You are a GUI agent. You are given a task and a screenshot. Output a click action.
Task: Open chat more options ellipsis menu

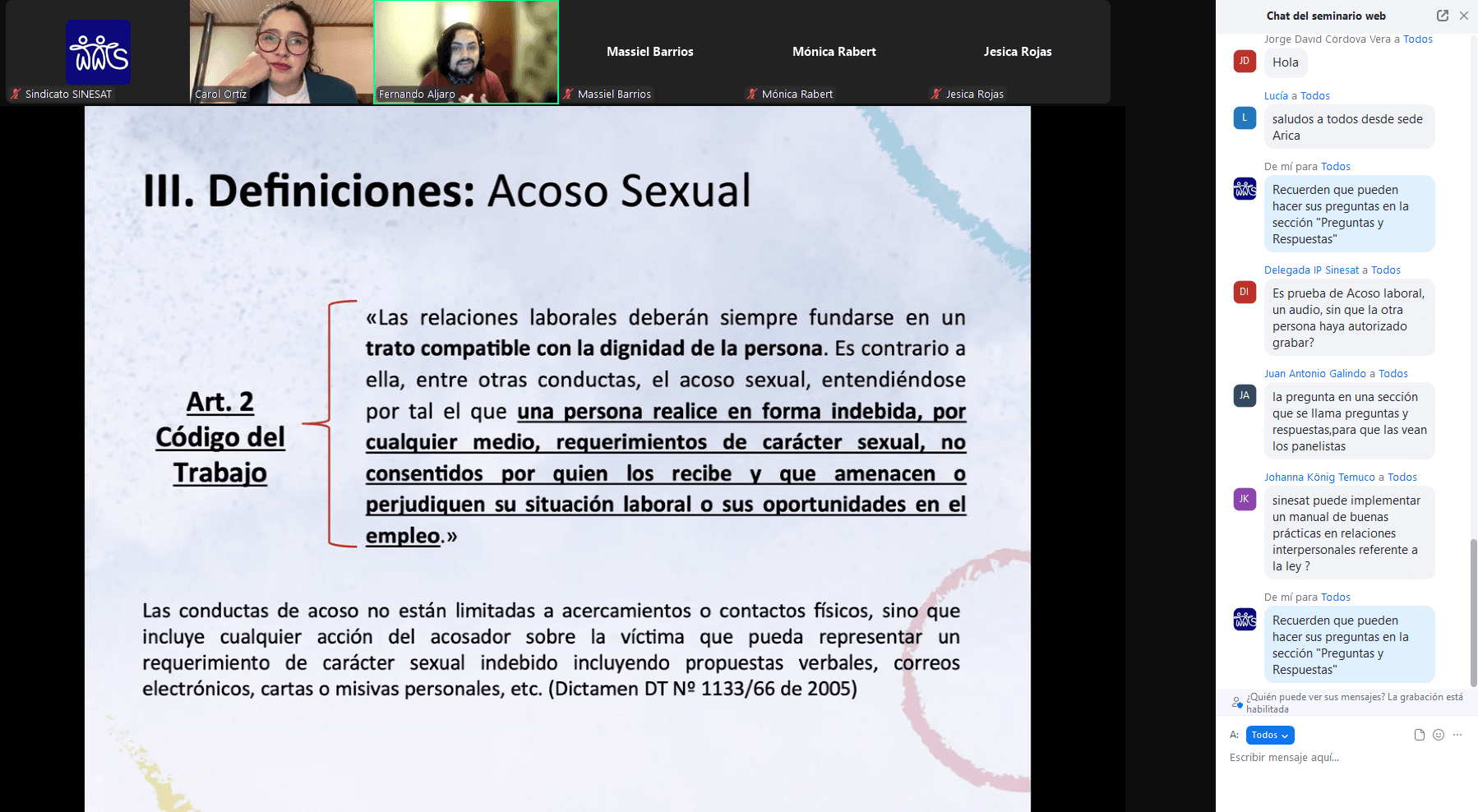1457,735
